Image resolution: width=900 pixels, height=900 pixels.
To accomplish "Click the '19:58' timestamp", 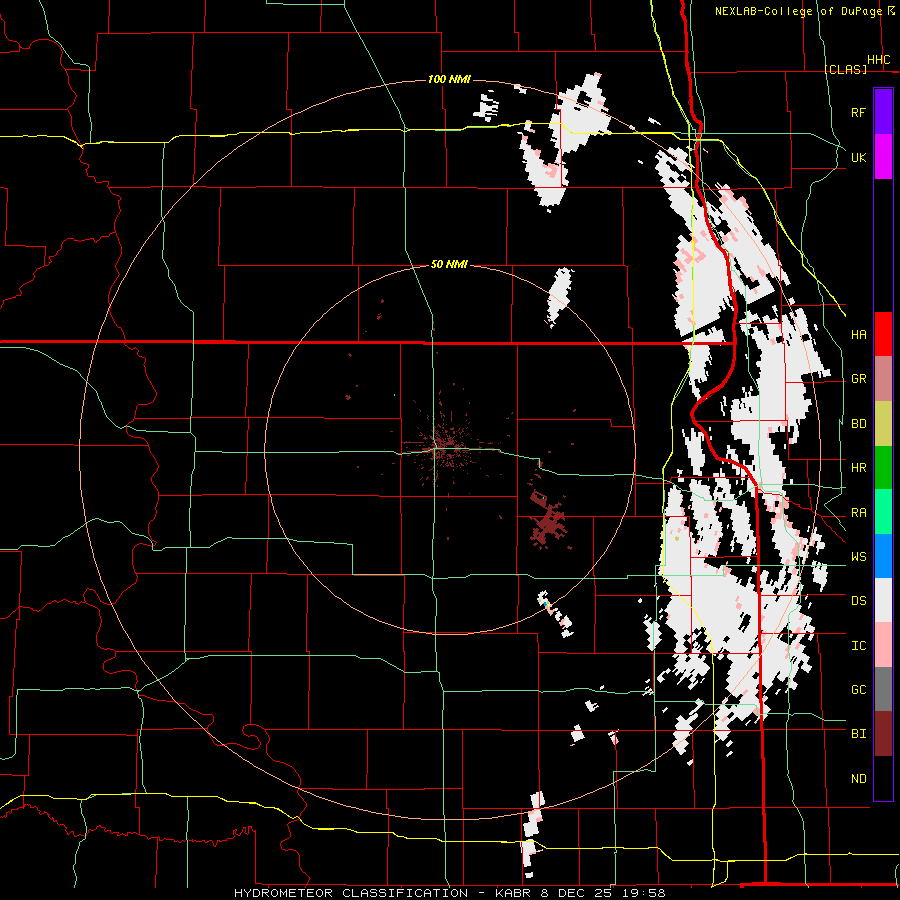I will pos(642,893).
